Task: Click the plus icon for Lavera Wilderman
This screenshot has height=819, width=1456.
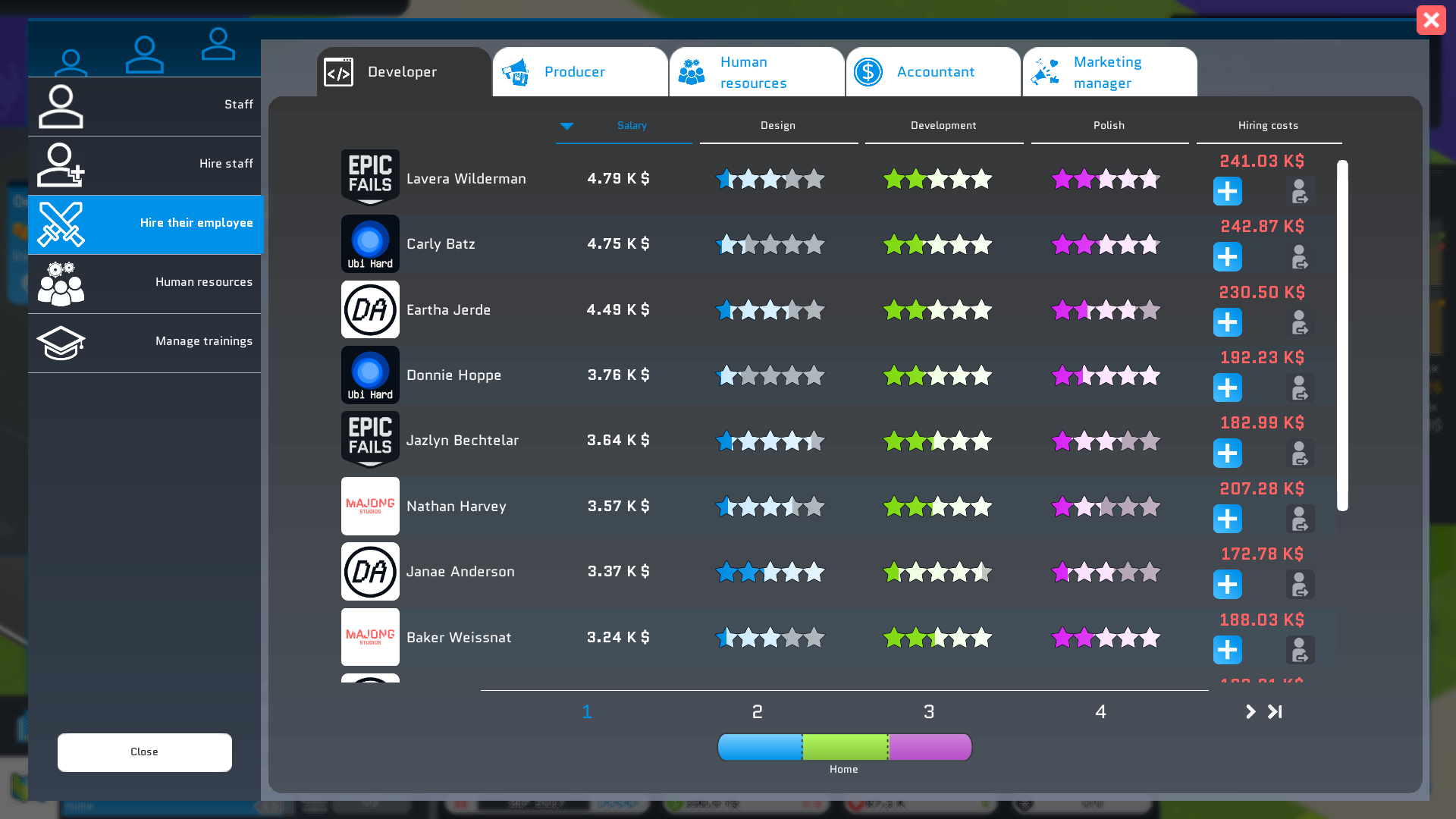Action: pyautogui.click(x=1227, y=191)
